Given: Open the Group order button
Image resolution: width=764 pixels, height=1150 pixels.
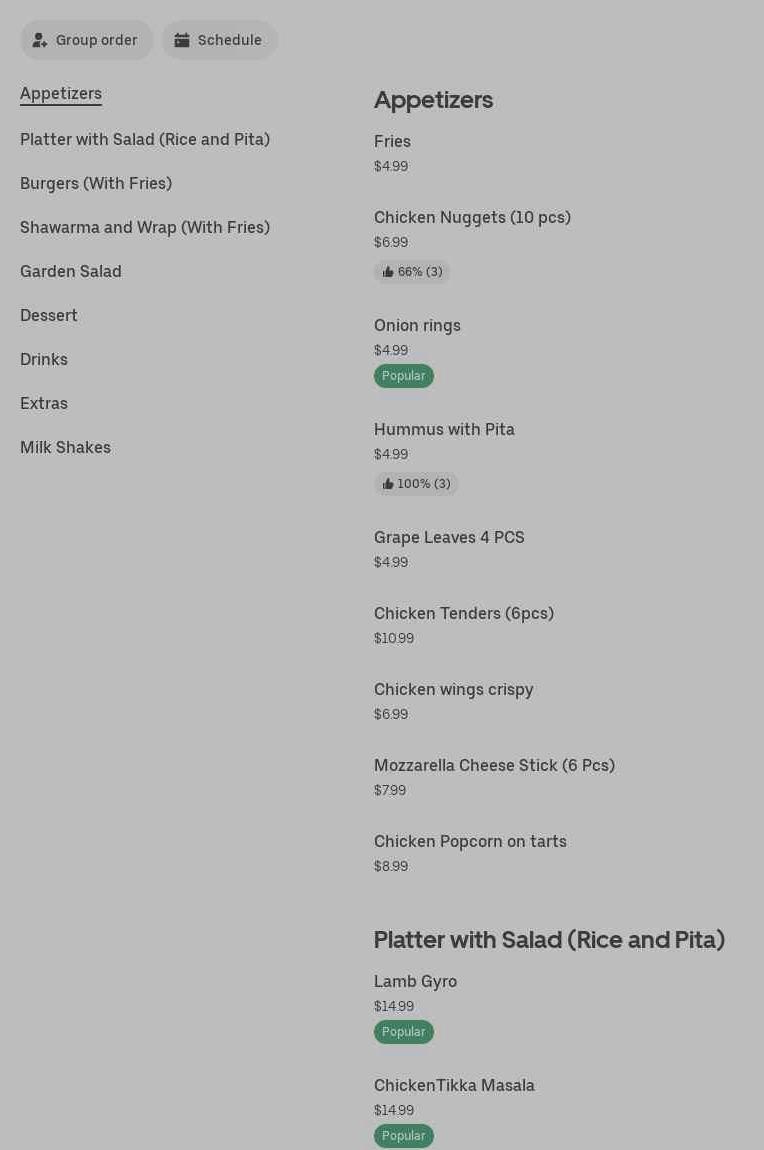Looking at the screenshot, I should click(x=87, y=40).
